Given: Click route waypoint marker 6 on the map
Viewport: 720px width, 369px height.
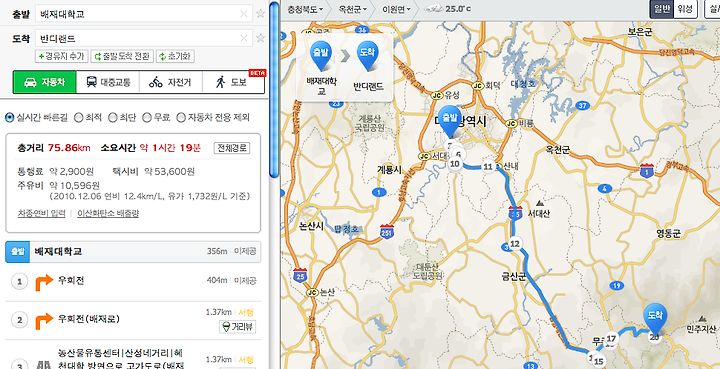Looking at the screenshot, I should [458, 154].
